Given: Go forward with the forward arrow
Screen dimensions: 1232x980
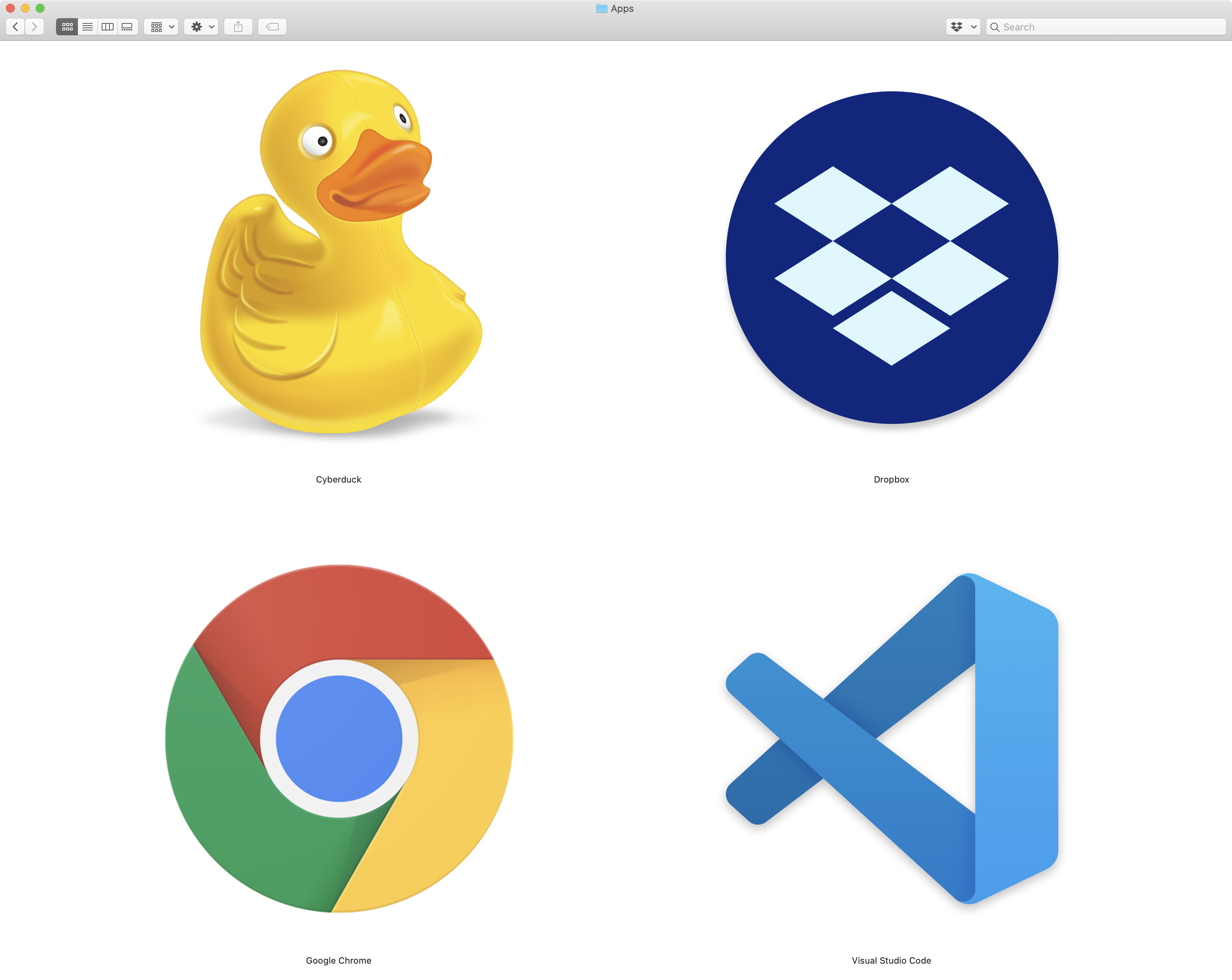Looking at the screenshot, I should click(35, 27).
